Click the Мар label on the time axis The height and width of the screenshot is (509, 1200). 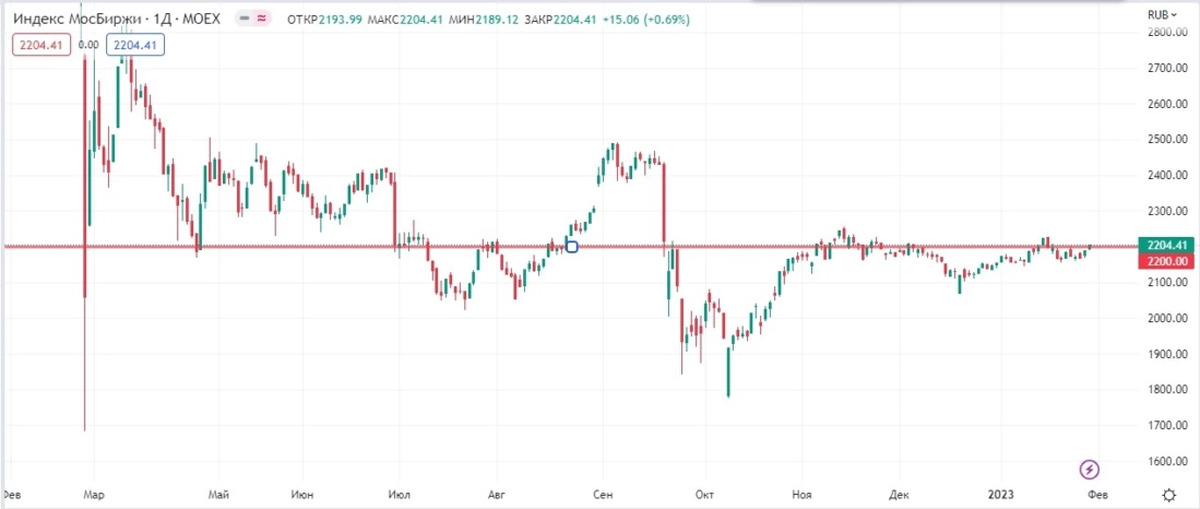pyautogui.click(x=96, y=494)
